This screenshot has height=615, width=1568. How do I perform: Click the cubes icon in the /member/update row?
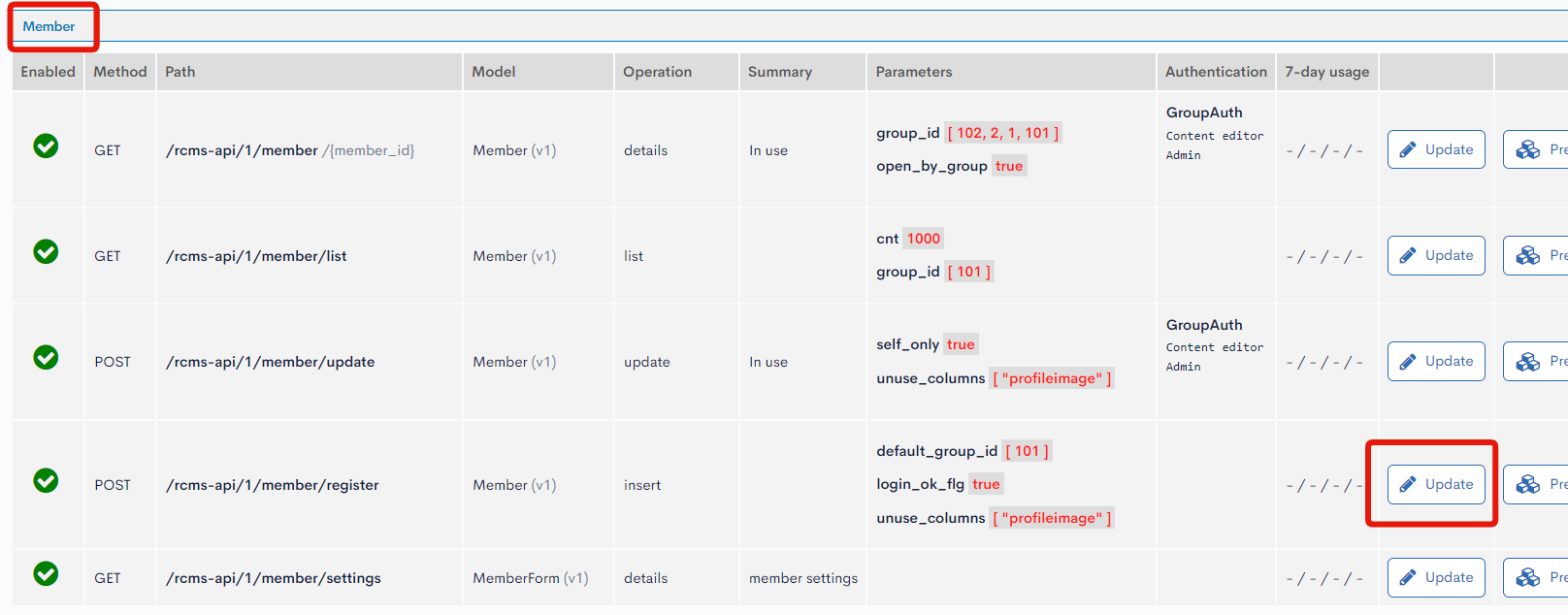tap(1528, 361)
